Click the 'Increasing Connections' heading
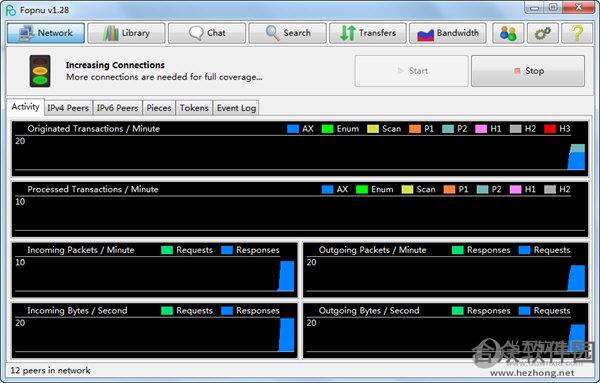The width and height of the screenshot is (600, 383). (x=115, y=65)
